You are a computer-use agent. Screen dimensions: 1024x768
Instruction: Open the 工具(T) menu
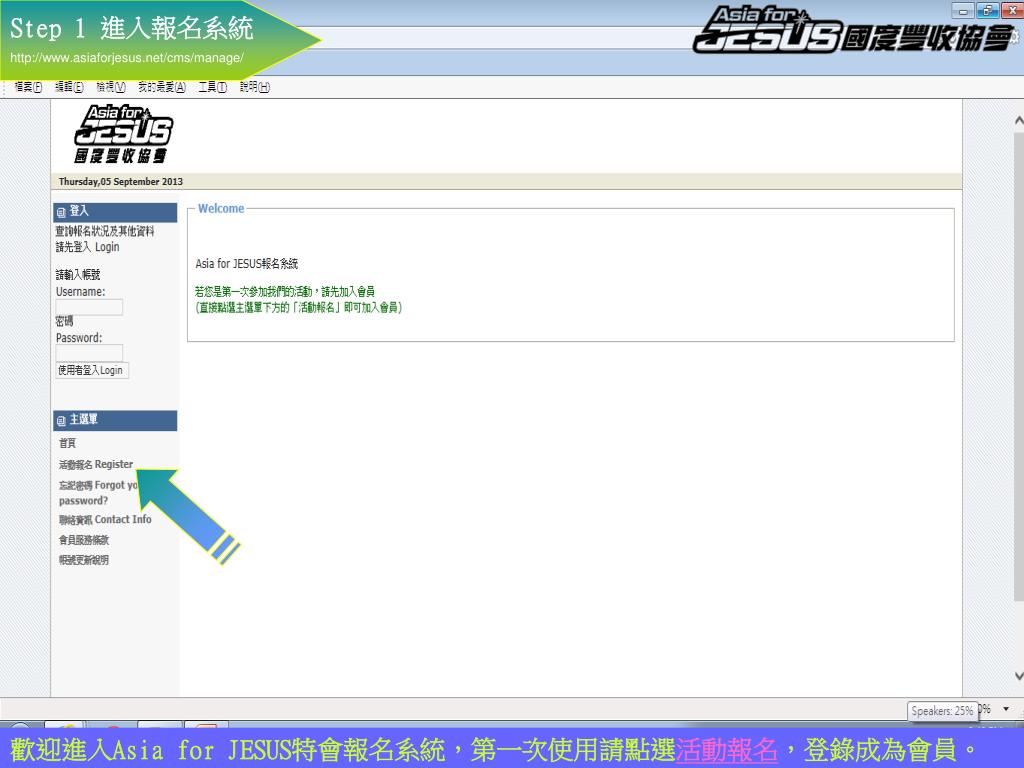212,87
